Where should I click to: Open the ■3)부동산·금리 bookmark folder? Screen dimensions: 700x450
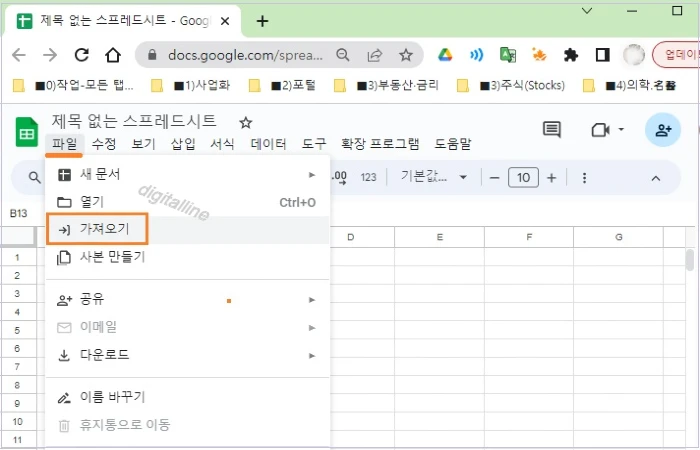coord(387,85)
